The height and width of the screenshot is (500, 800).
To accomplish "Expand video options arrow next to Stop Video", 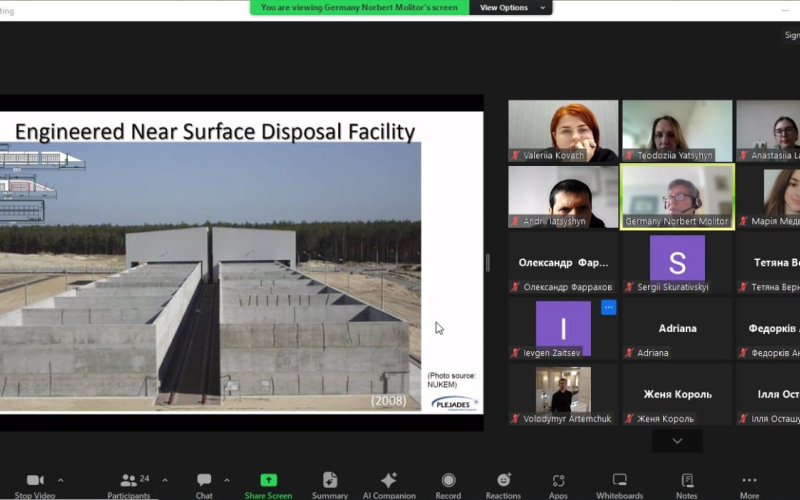I will click(61, 480).
